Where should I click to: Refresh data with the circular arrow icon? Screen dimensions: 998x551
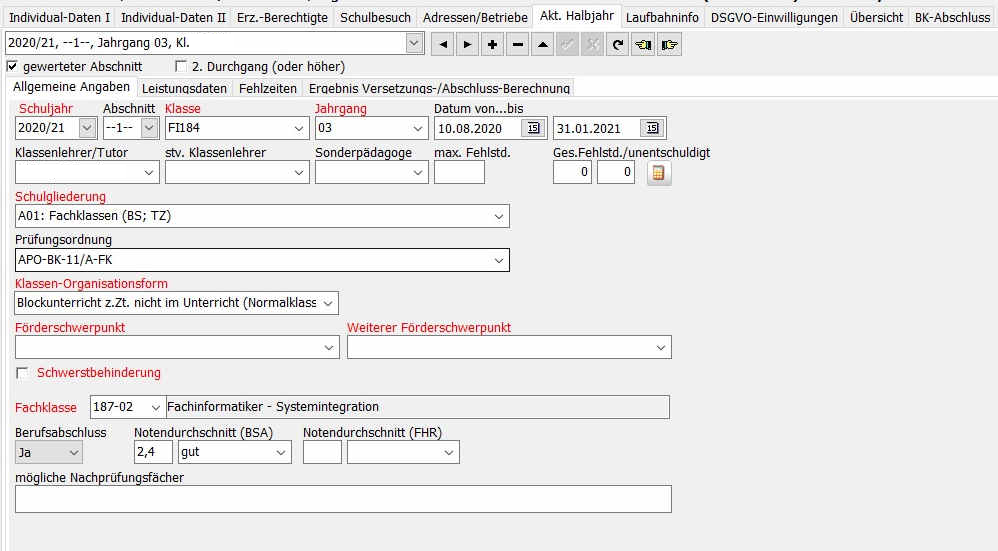617,45
